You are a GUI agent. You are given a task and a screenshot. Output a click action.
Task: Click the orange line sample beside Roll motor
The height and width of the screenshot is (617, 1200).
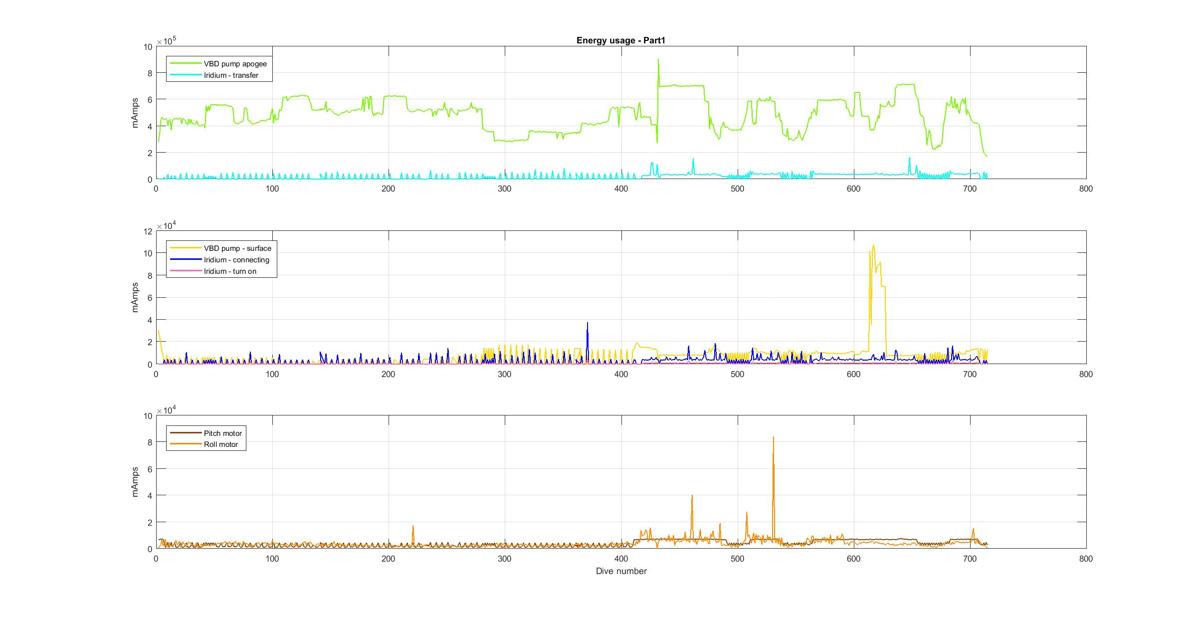pyautogui.click(x=186, y=444)
